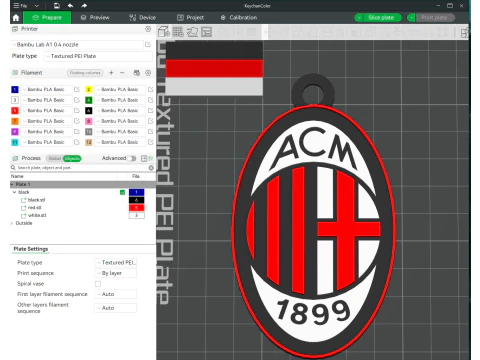
Task: Collapse the black object group
Action: [14, 192]
